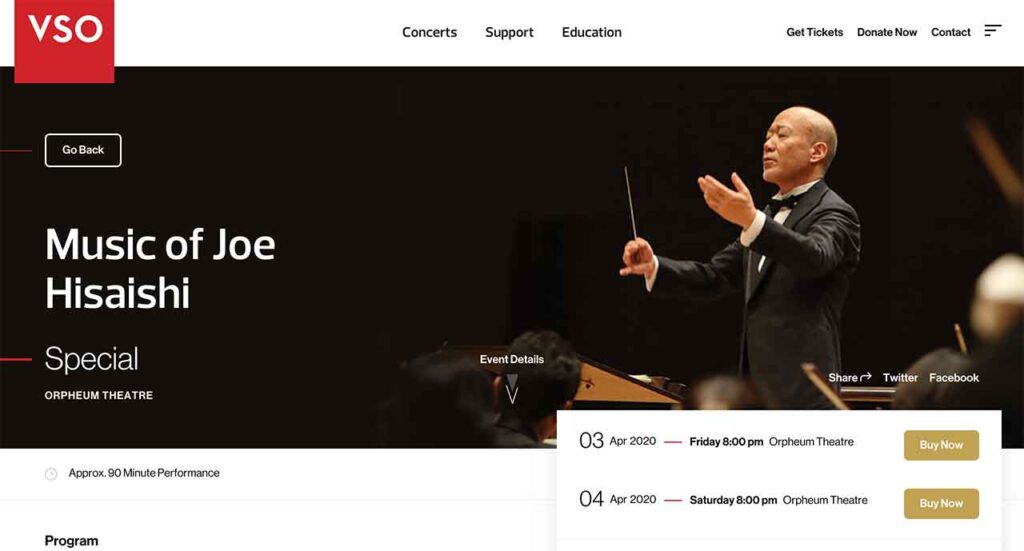
Task: Share the event on Twitter
Action: pos(900,377)
